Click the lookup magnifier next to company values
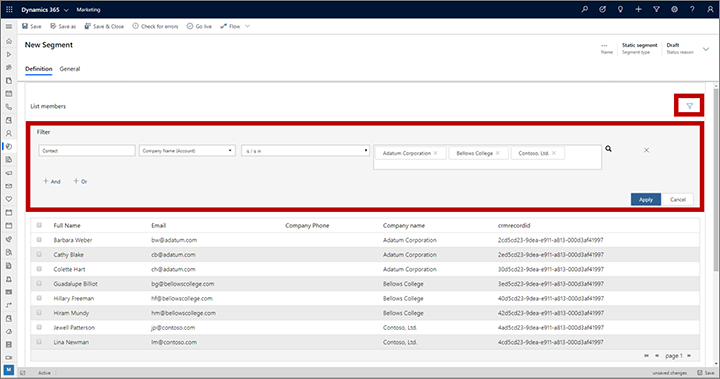 point(608,149)
